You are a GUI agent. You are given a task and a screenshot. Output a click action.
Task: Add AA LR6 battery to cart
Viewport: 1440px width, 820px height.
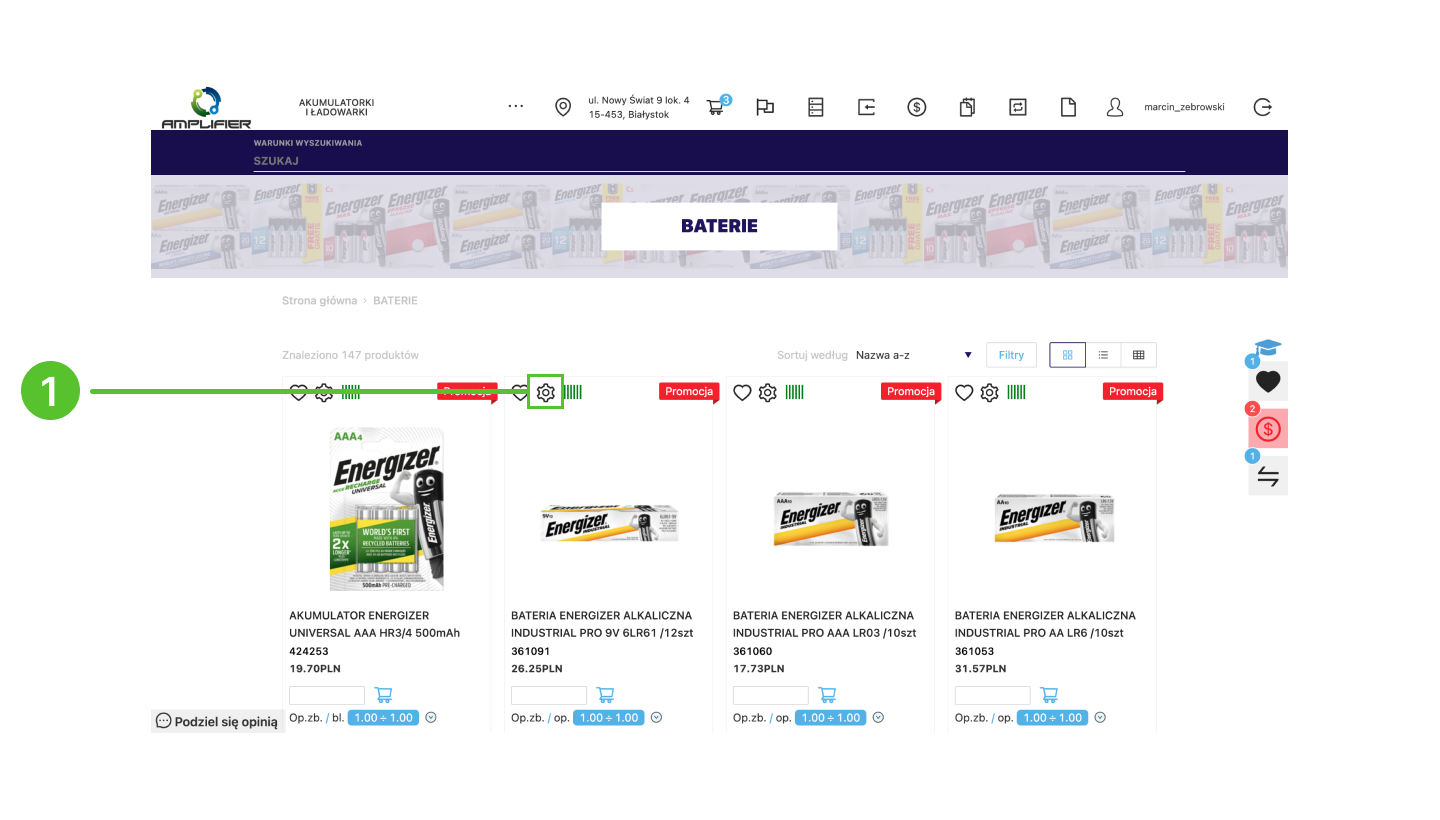coord(1049,695)
